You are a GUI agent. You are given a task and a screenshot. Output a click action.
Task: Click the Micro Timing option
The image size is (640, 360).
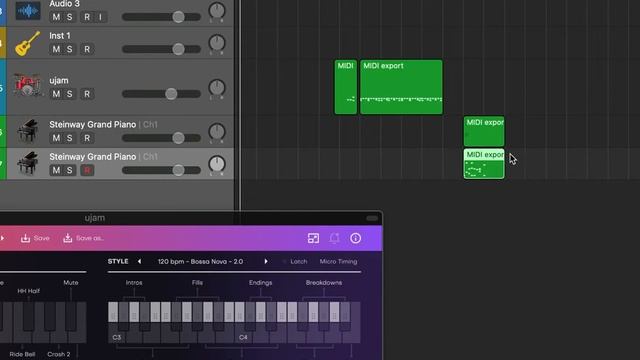point(338,261)
